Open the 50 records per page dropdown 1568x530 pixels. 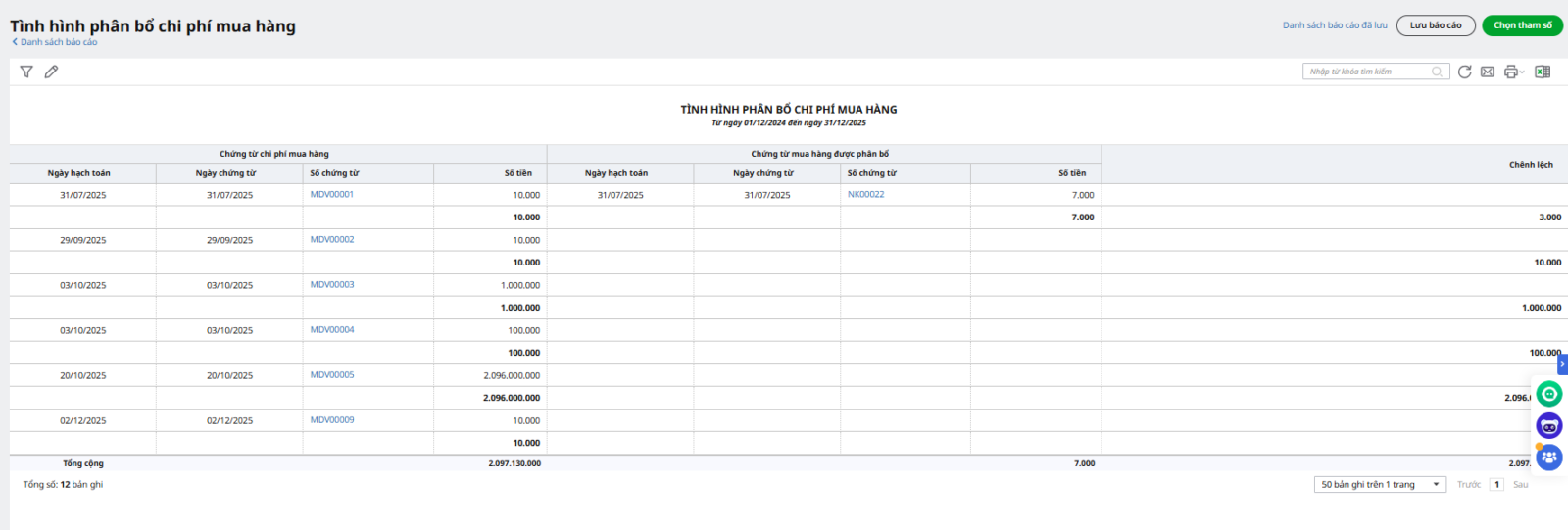click(x=1380, y=485)
